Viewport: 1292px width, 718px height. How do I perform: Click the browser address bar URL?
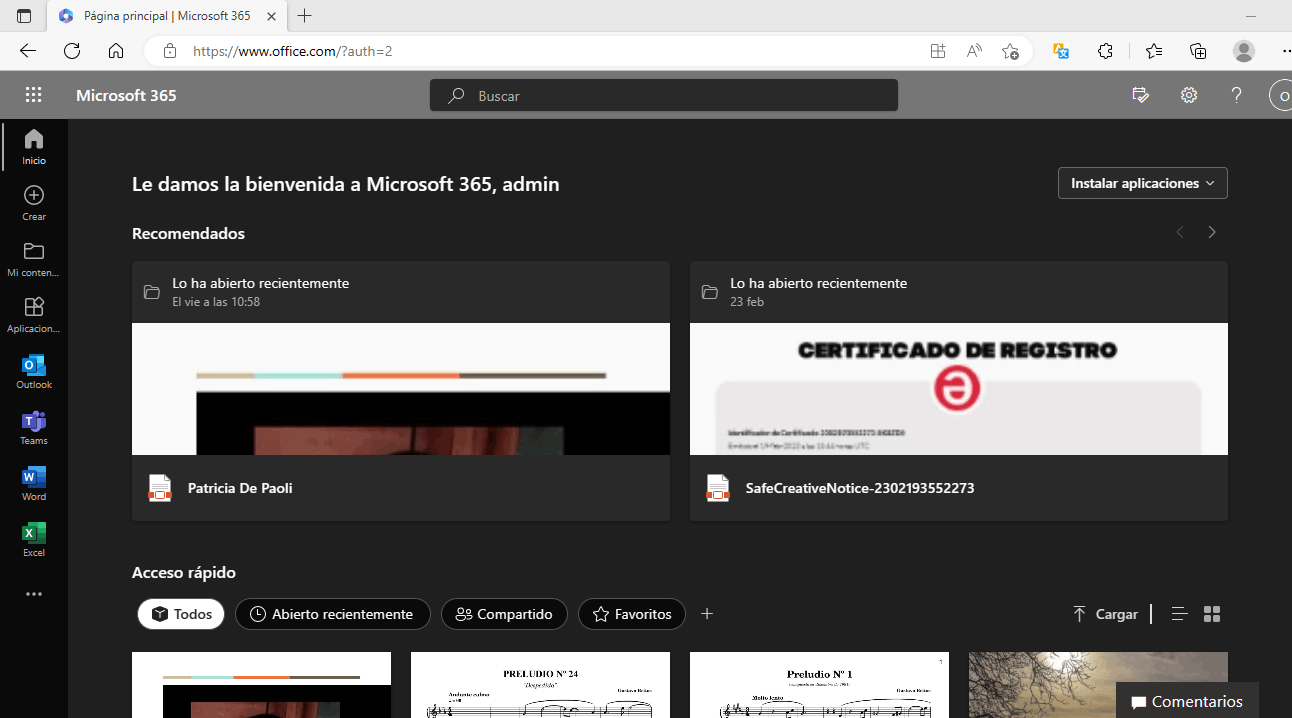[x=292, y=51]
